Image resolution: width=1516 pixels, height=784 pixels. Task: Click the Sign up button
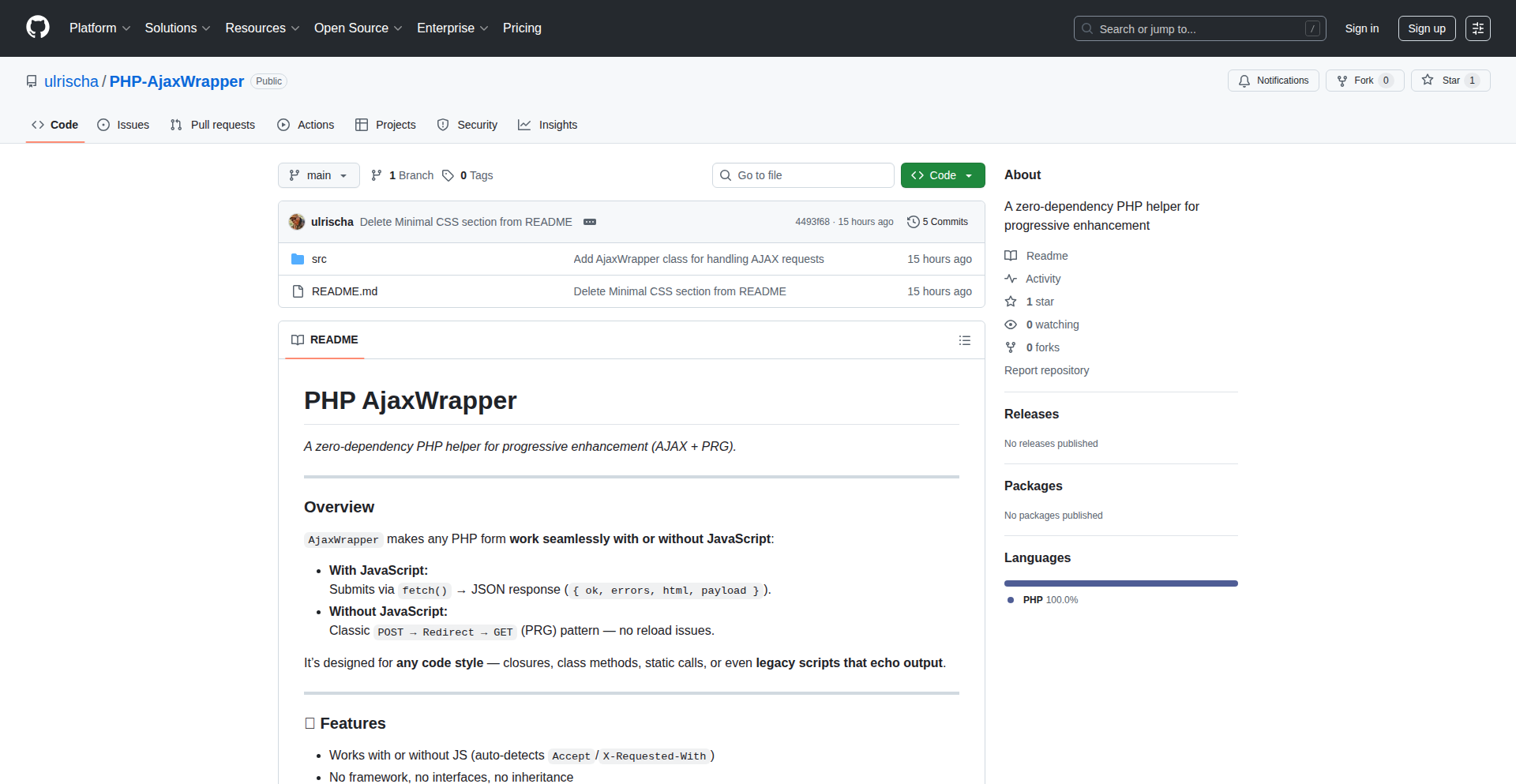1426,28
